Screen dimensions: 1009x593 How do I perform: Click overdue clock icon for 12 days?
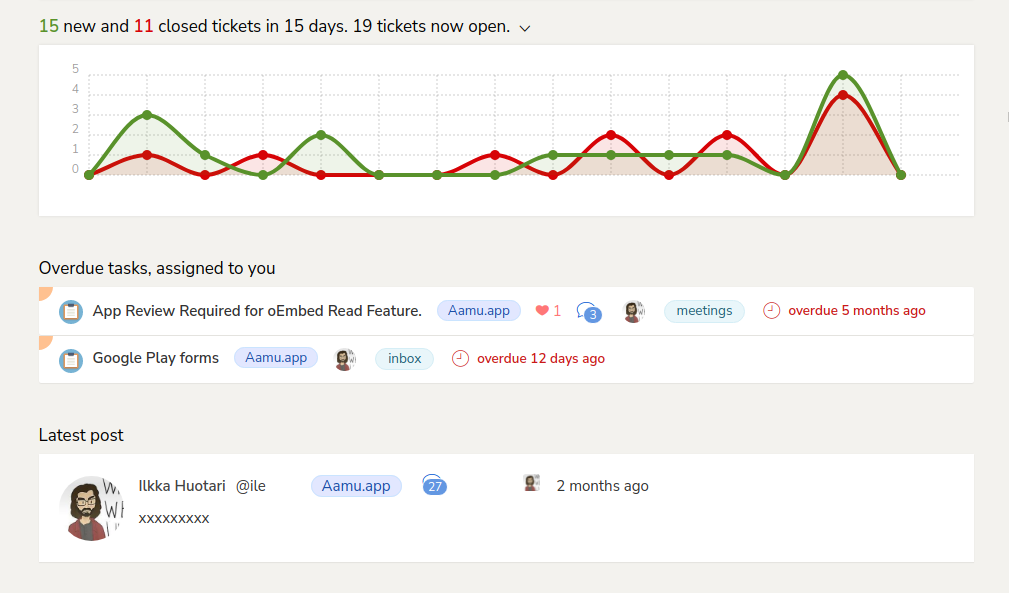coord(460,358)
